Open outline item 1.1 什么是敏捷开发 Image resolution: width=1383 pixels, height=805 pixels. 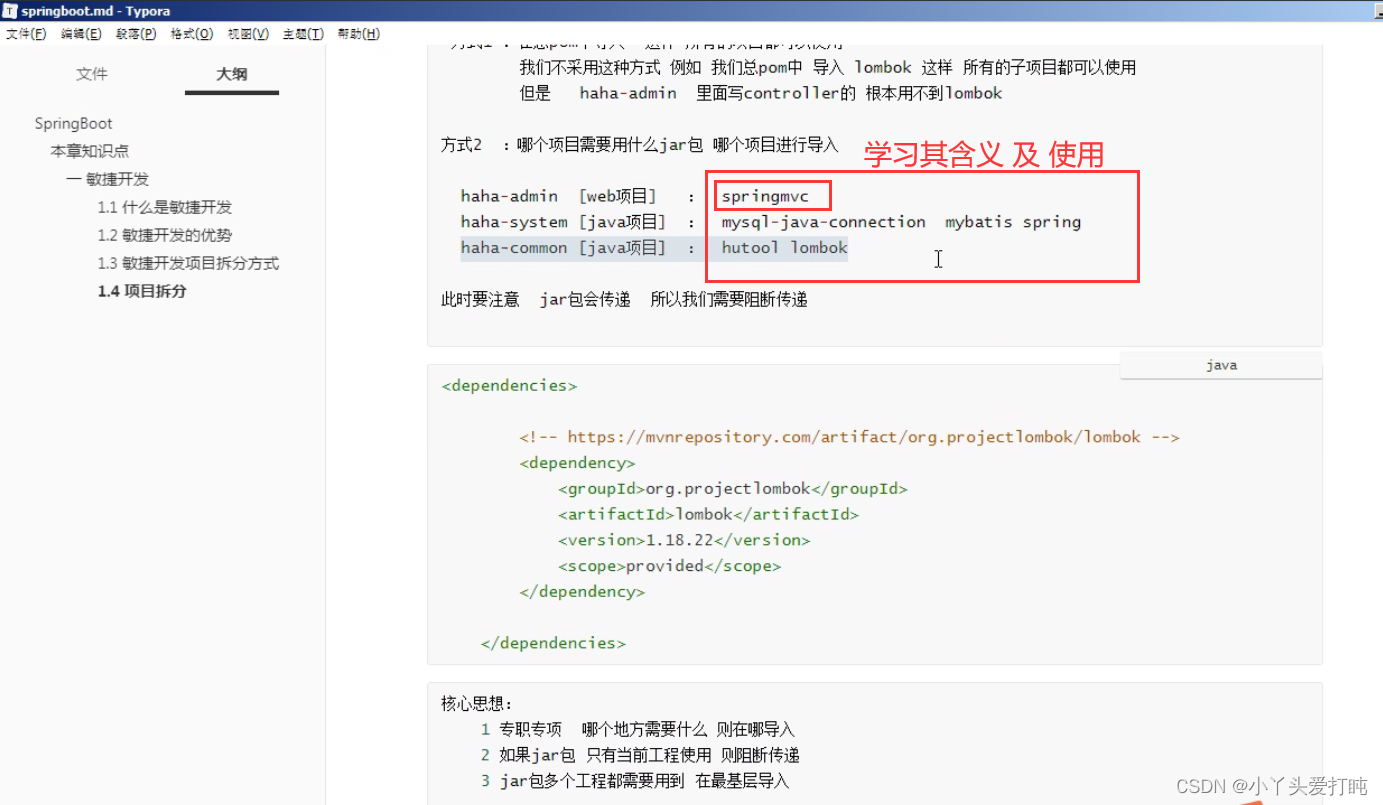[165, 207]
